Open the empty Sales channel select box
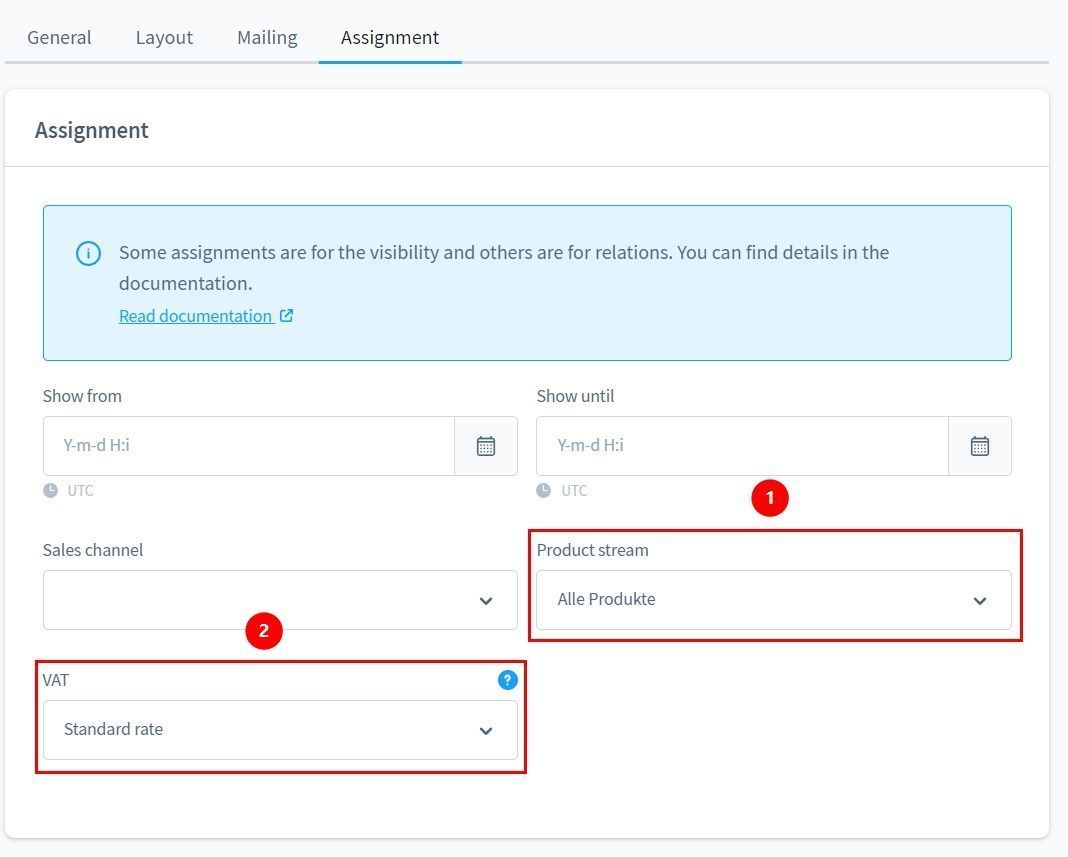This screenshot has width=1068, height=857. [260, 600]
